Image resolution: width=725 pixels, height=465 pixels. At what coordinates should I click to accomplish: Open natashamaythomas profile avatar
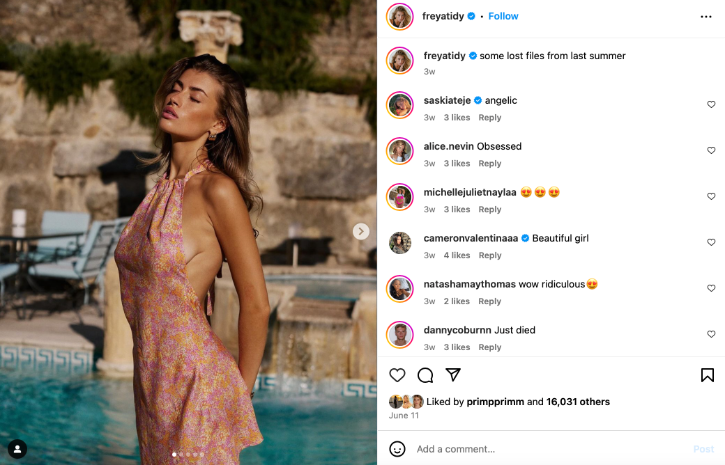point(400,289)
